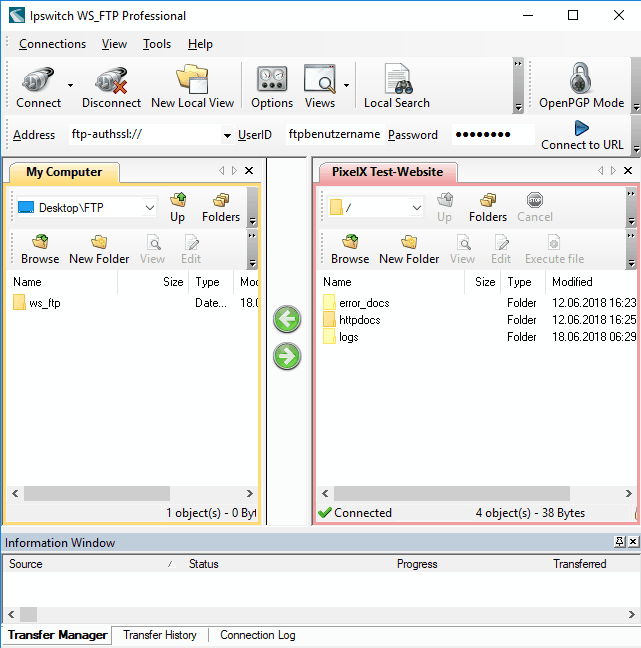This screenshot has width=641, height=648.
Task: Click the Views magnifier icon
Action: [319, 79]
